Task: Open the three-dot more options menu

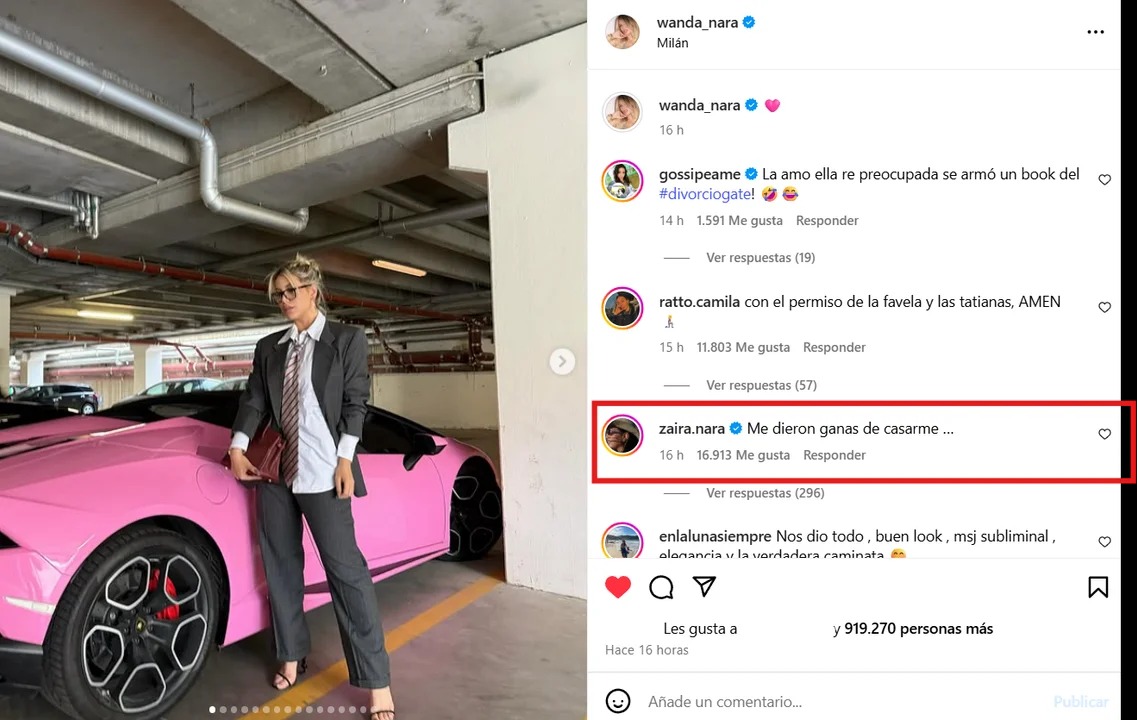Action: 1096,32
